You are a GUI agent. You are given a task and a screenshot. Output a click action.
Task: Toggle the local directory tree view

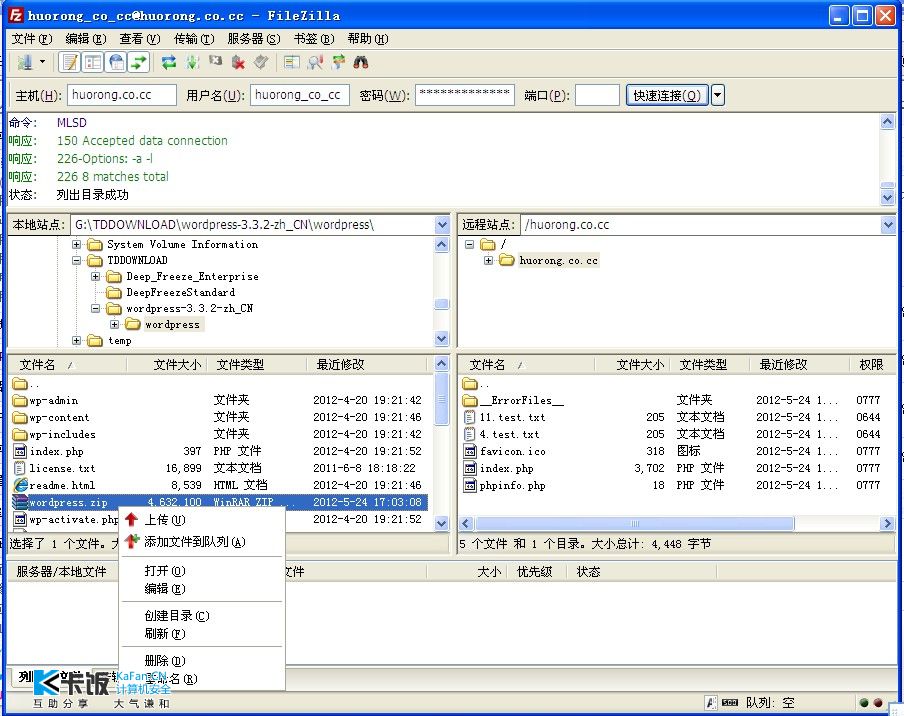click(x=93, y=62)
